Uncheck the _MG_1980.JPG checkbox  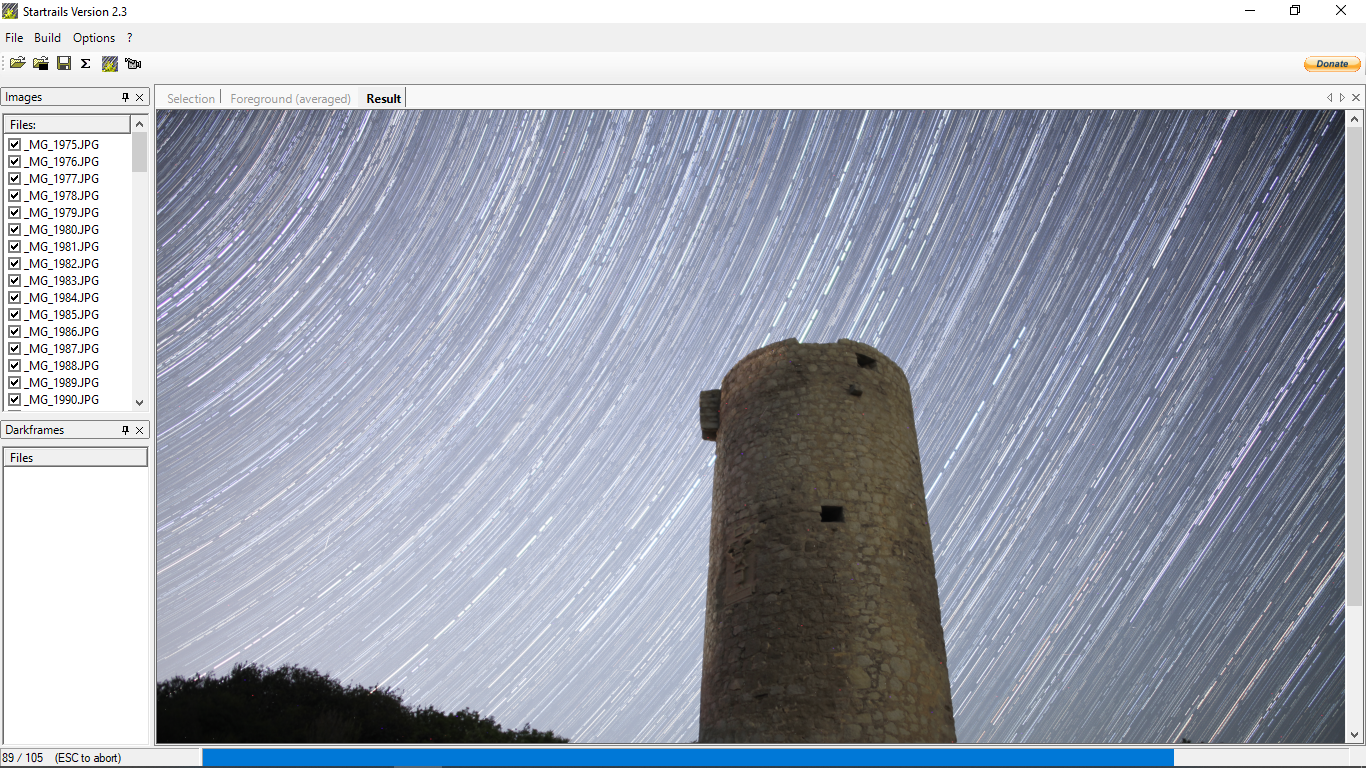[15, 230]
